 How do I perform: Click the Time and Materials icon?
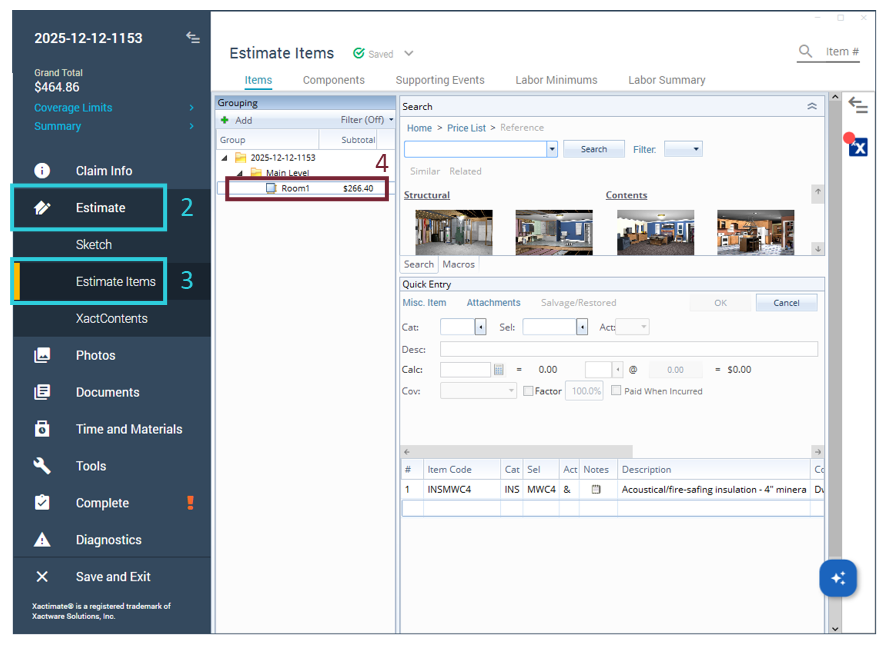coord(42,429)
